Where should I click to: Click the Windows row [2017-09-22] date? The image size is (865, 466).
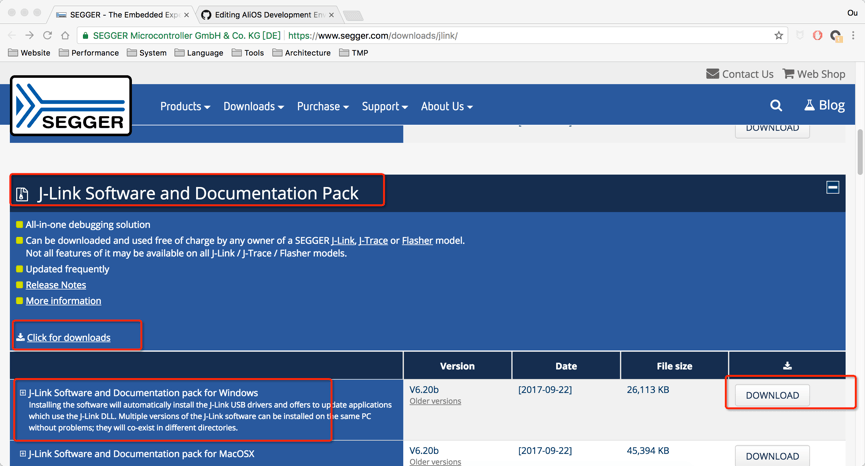coord(545,390)
